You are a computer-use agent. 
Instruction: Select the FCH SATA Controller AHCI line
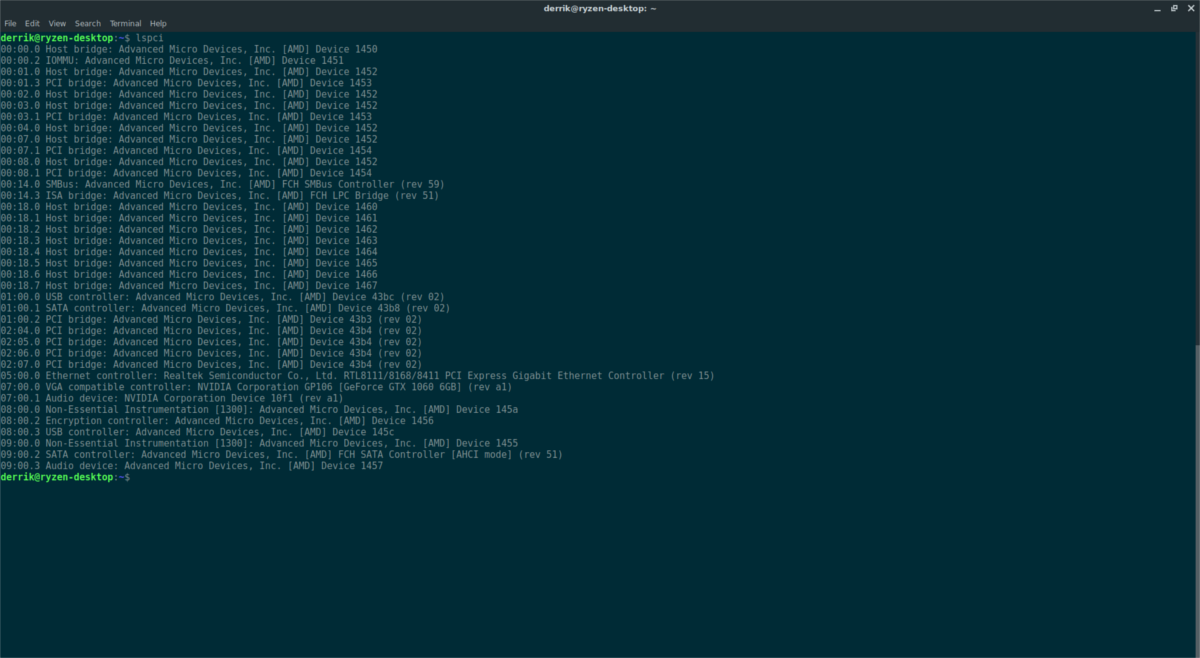282,454
